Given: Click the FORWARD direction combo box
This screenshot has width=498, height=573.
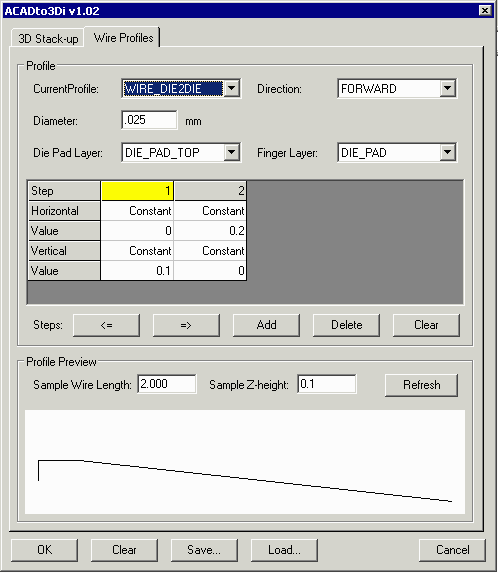Looking at the screenshot, I should click(x=397, y=89).
